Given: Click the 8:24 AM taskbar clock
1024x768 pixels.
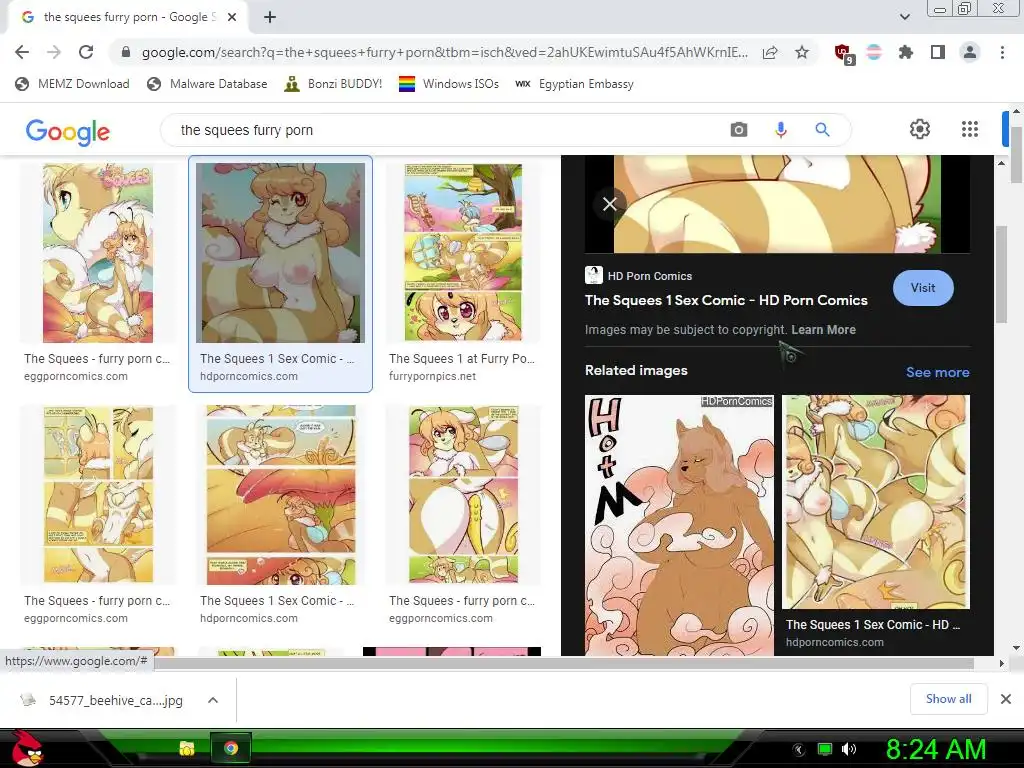Looking at the screenshot, I should click(936, 750).
